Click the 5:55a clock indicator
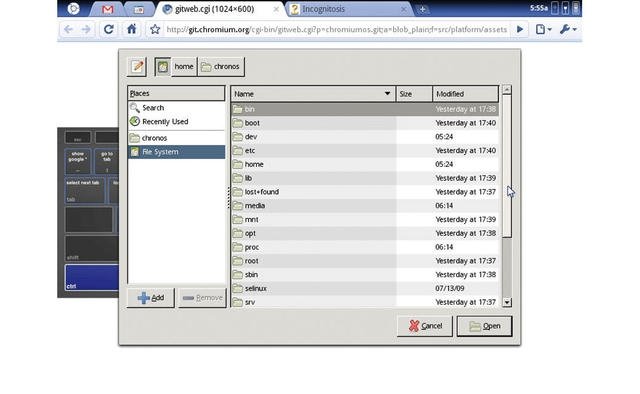Viewport: 640px width, 394px height. point(538,8)
